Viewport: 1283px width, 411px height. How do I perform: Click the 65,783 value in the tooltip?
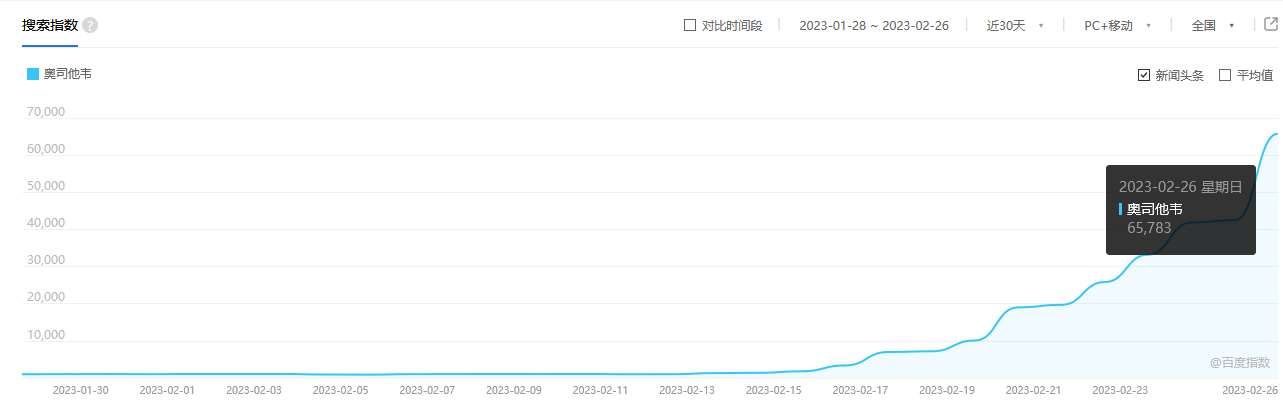(1149, 228)
